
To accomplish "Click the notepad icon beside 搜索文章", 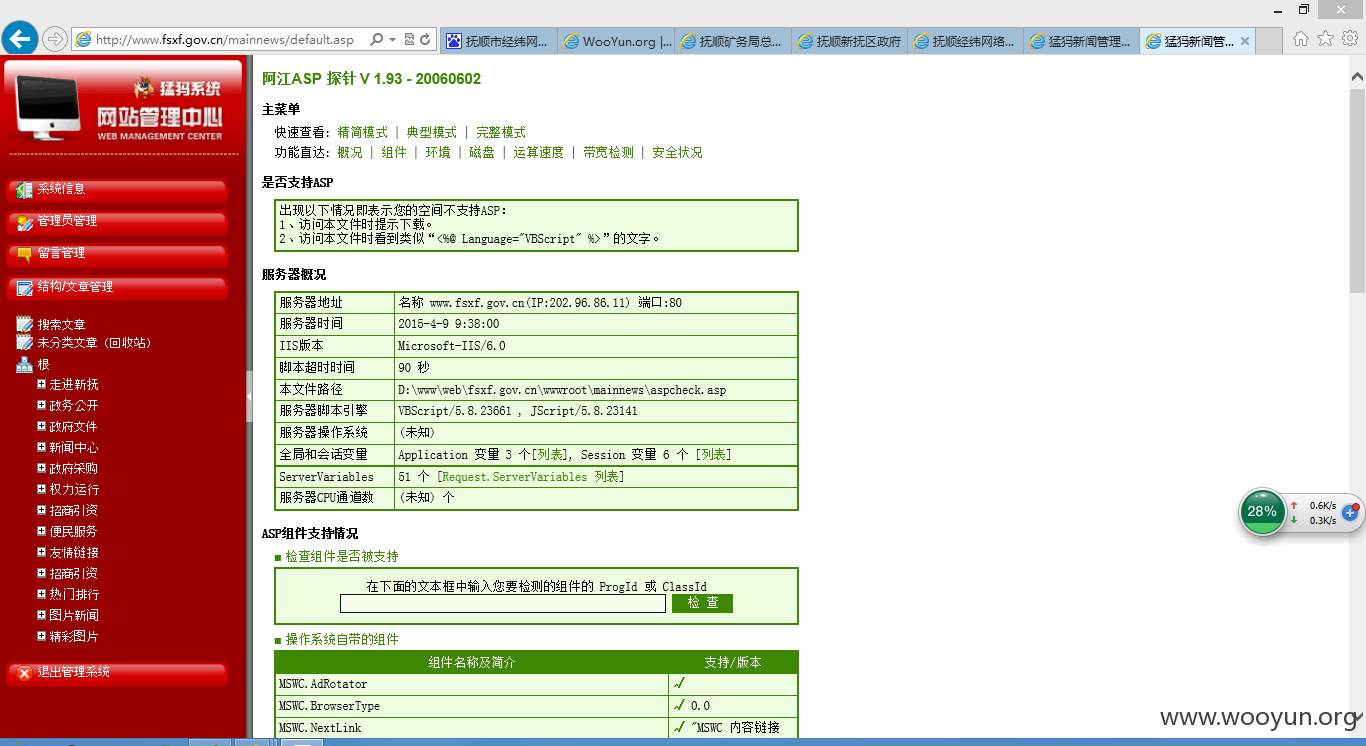I will click(24, 324).
